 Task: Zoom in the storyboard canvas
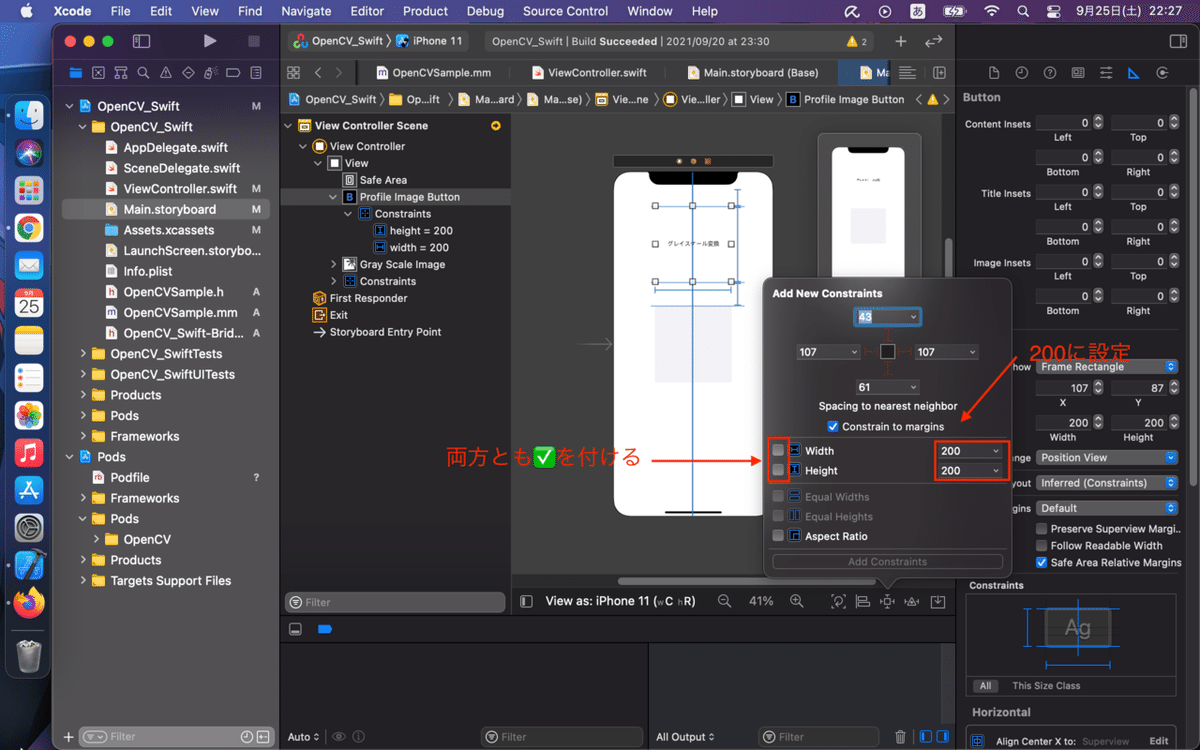pos(797,601)
